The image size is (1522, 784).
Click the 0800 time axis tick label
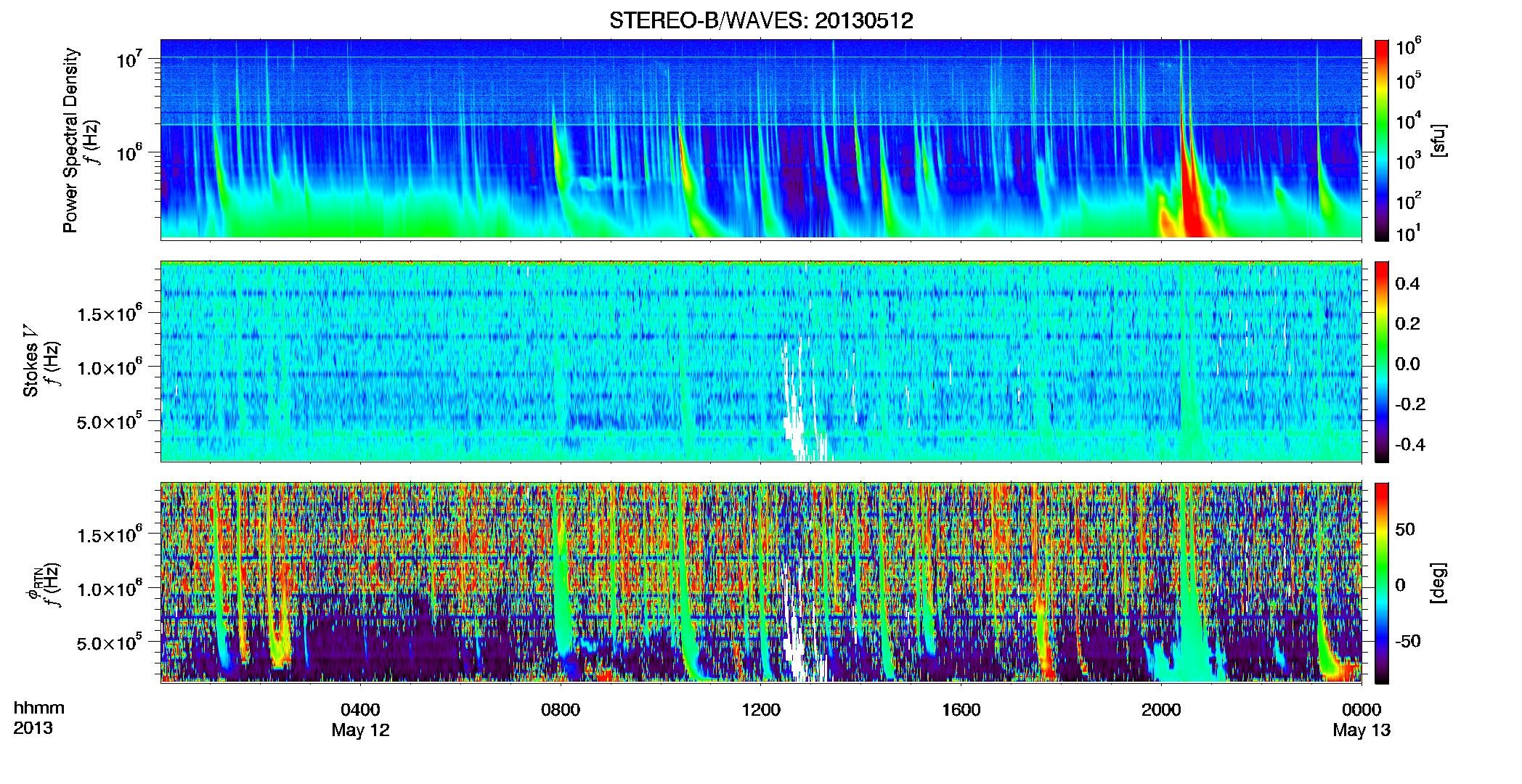coord(561,710)
